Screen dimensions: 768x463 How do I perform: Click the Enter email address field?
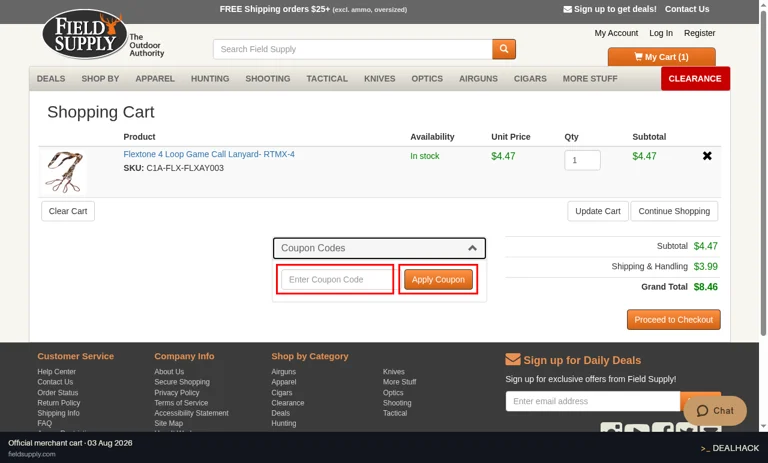593,401
